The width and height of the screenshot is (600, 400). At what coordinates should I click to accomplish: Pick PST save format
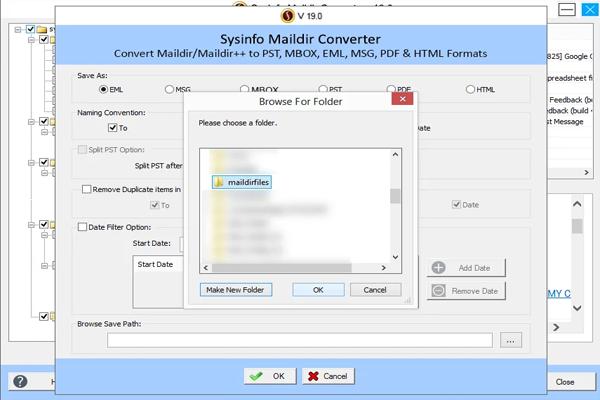point(323,89)
